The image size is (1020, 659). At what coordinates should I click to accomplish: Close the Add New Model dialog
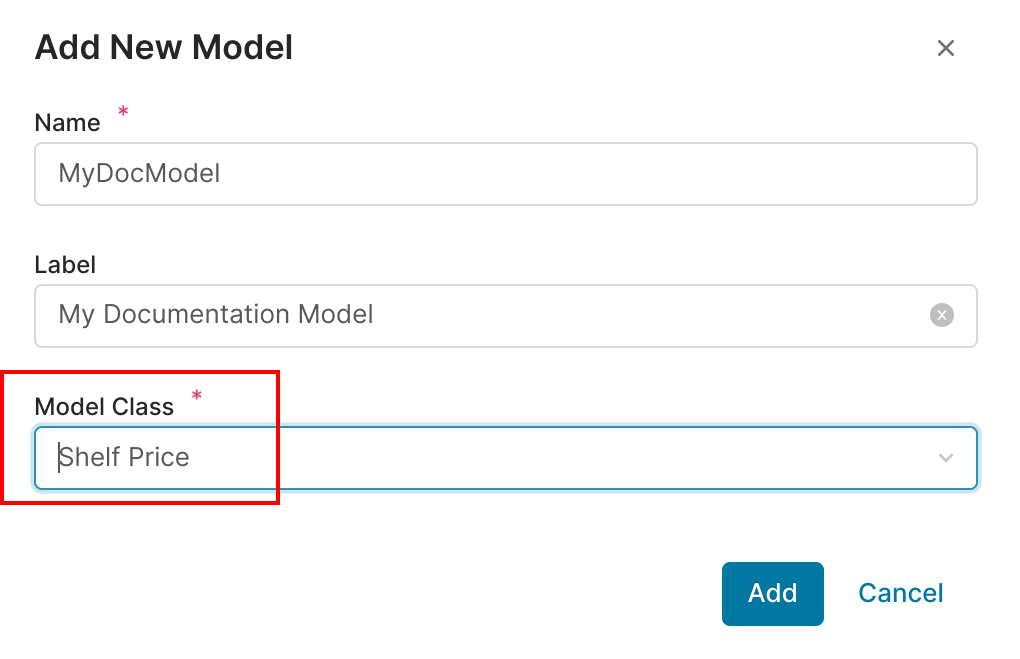click(x=946, y=48)
